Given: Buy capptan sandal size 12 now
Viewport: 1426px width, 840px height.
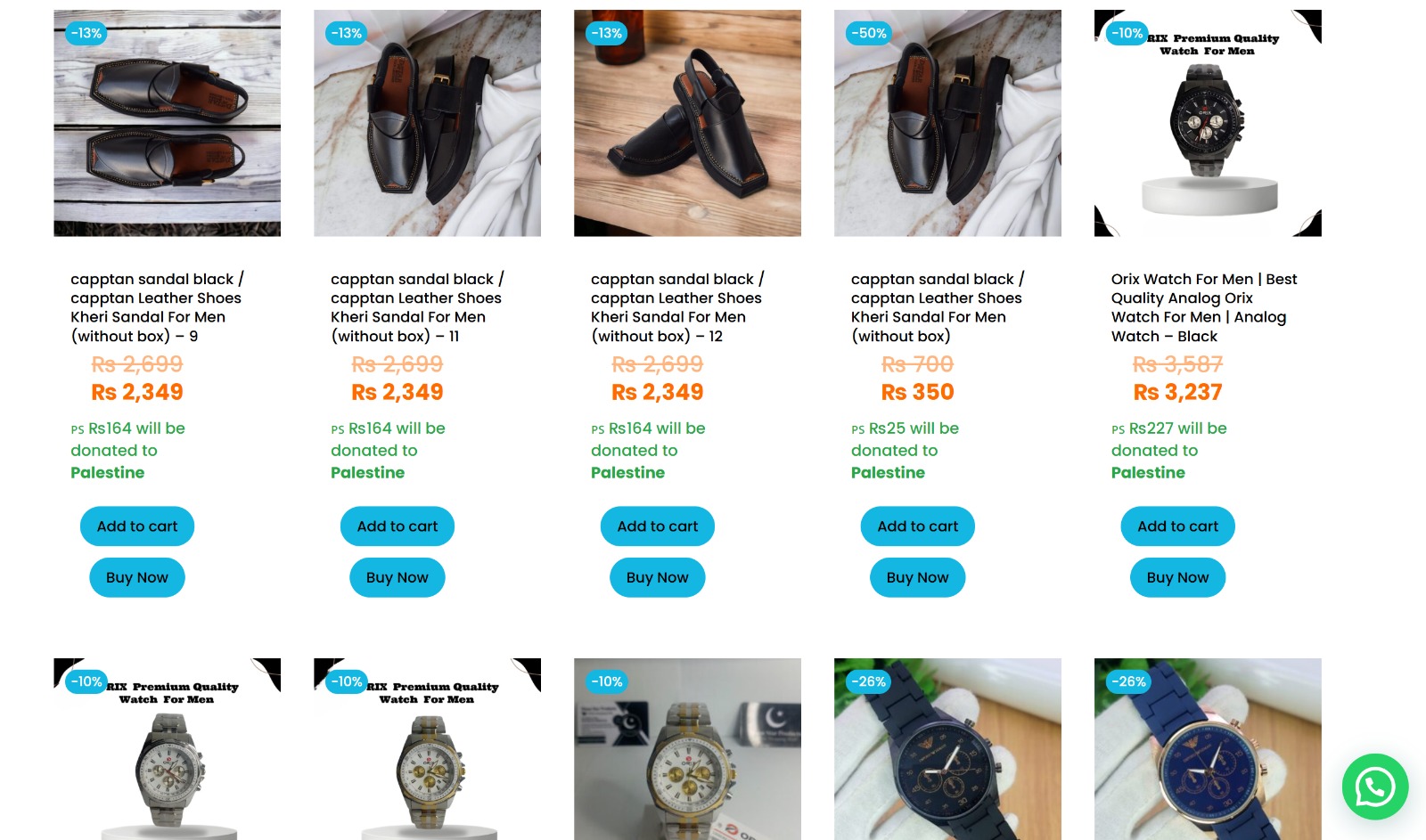Looking at the screenshot, I should pyautogui.click(x=657, y=577).
